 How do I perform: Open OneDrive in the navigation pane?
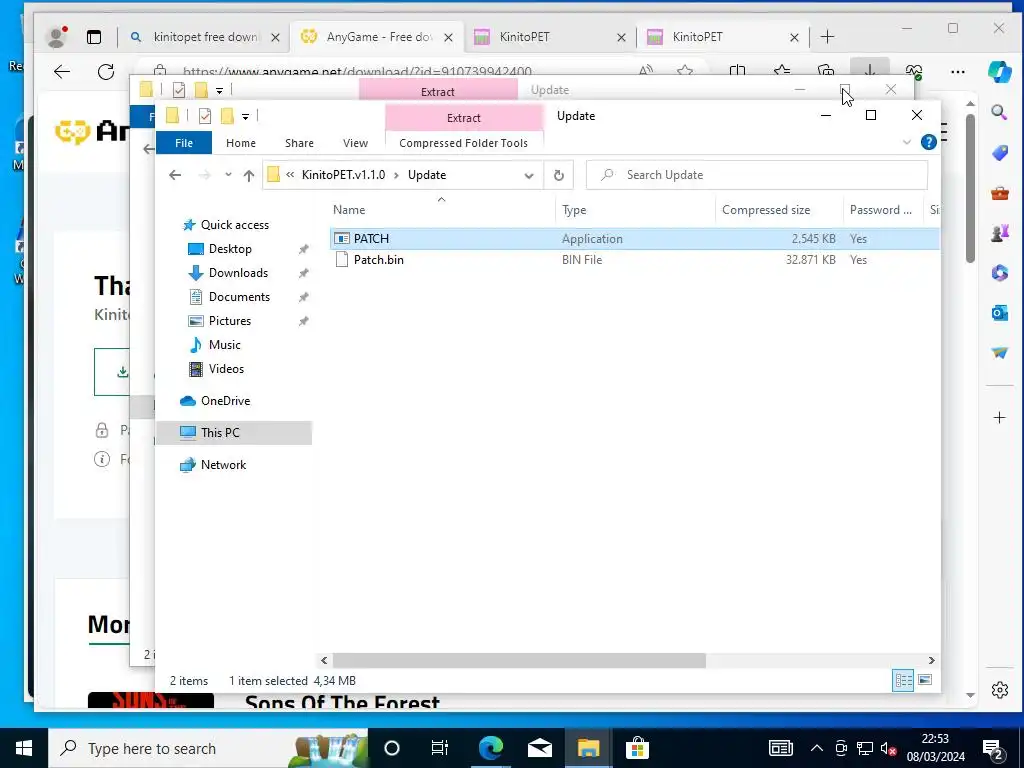click(x=225, y=401)
